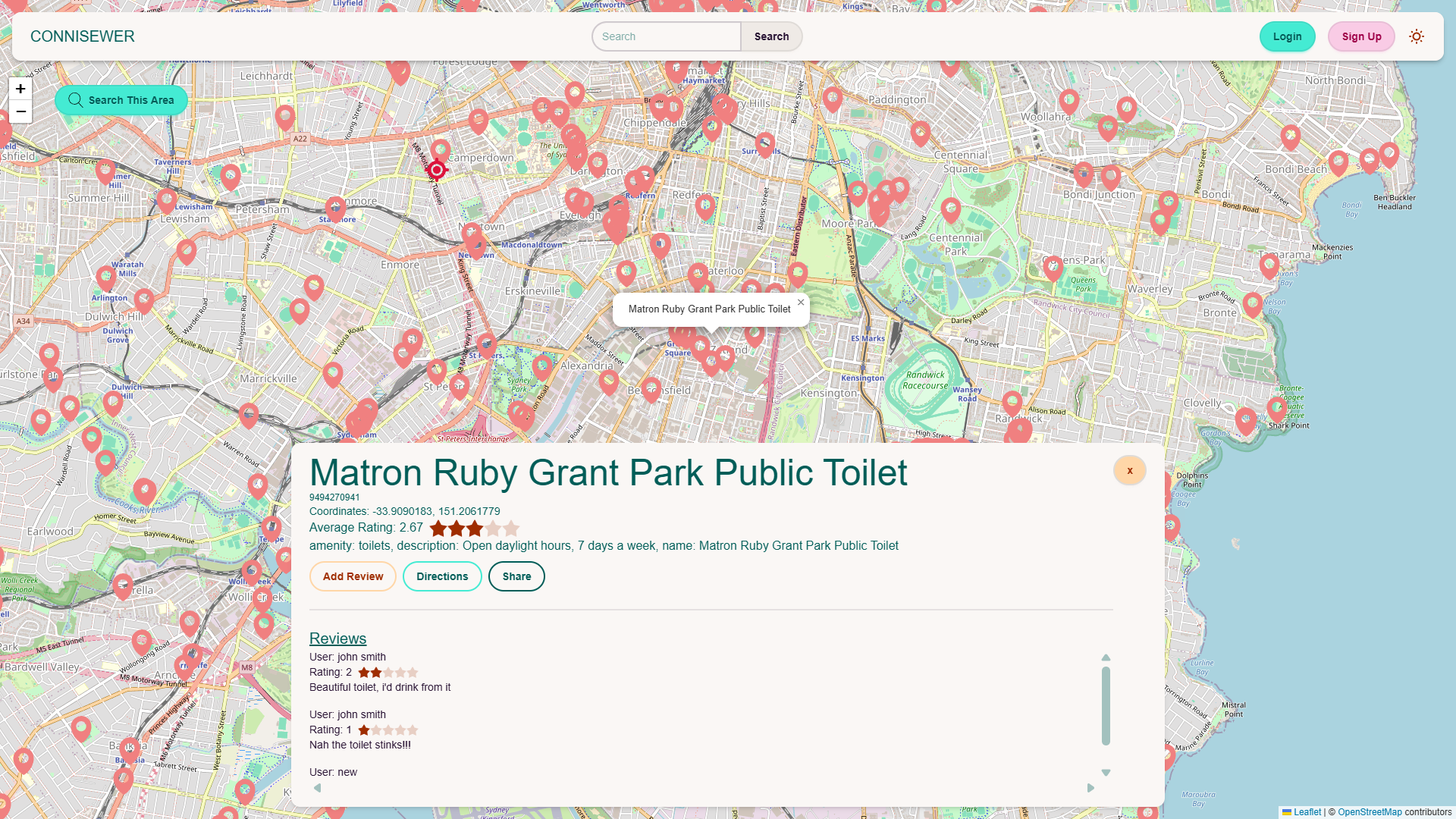Close the Matron Ruby Grant Park map popup

tap(800, 303)
